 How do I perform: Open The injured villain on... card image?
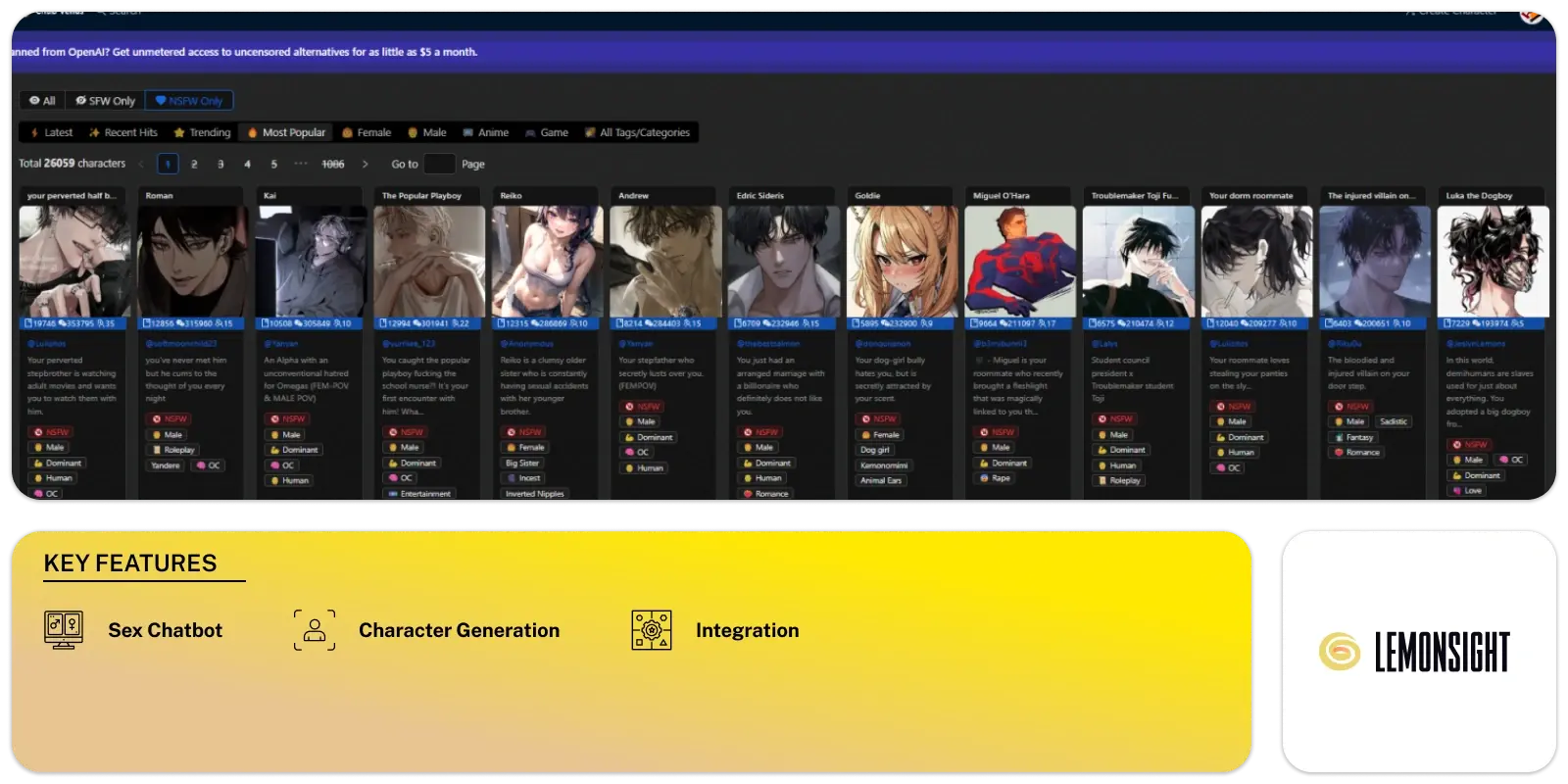pyautogui.click(x=1374, y=261)
